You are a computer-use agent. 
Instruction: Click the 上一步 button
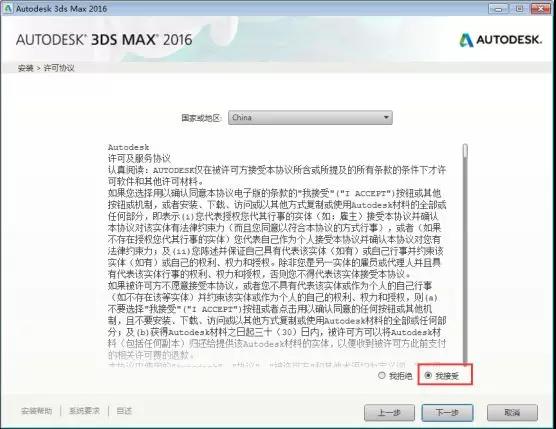point(389,413)
